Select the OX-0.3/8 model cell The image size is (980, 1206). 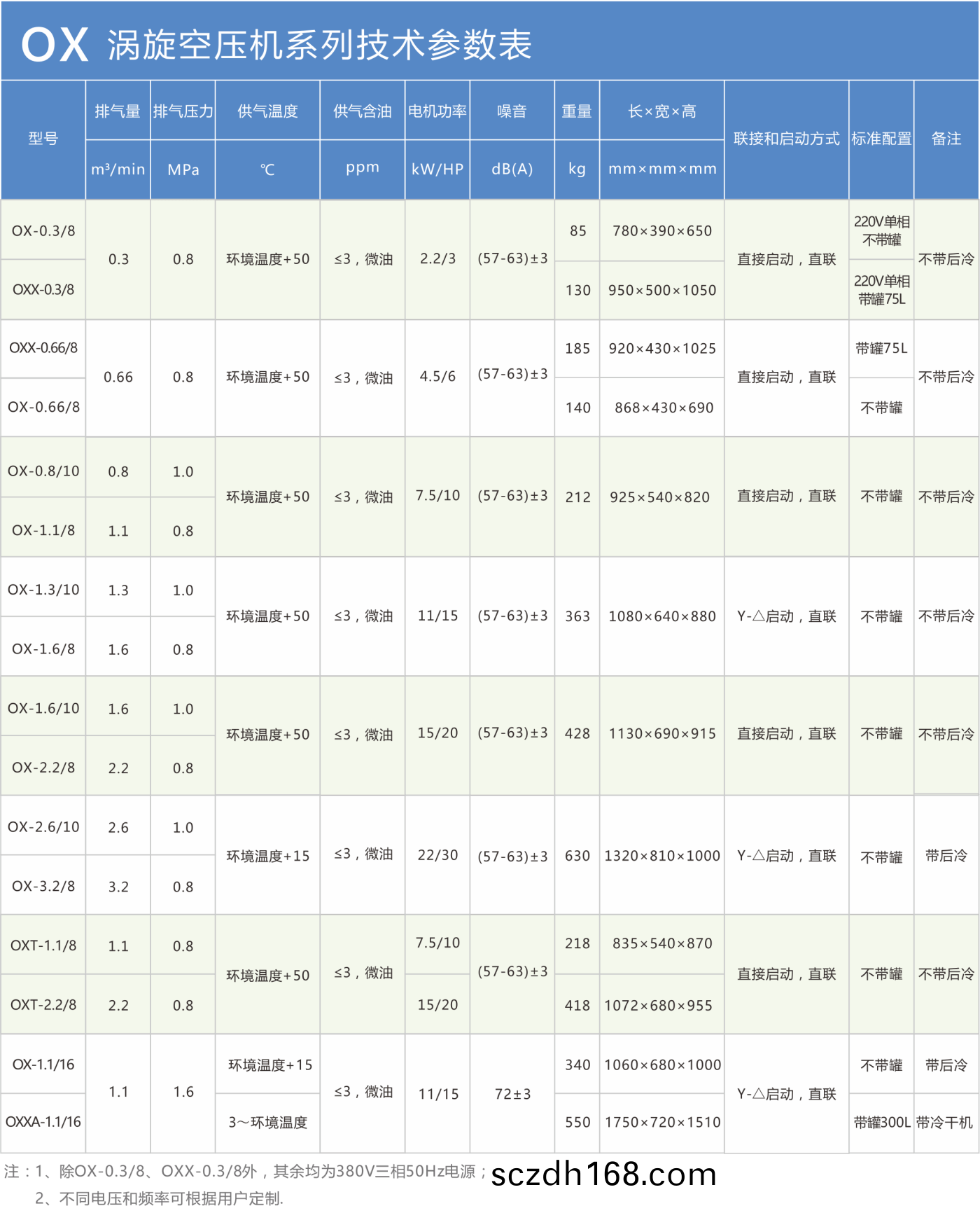tap(43, 231)
